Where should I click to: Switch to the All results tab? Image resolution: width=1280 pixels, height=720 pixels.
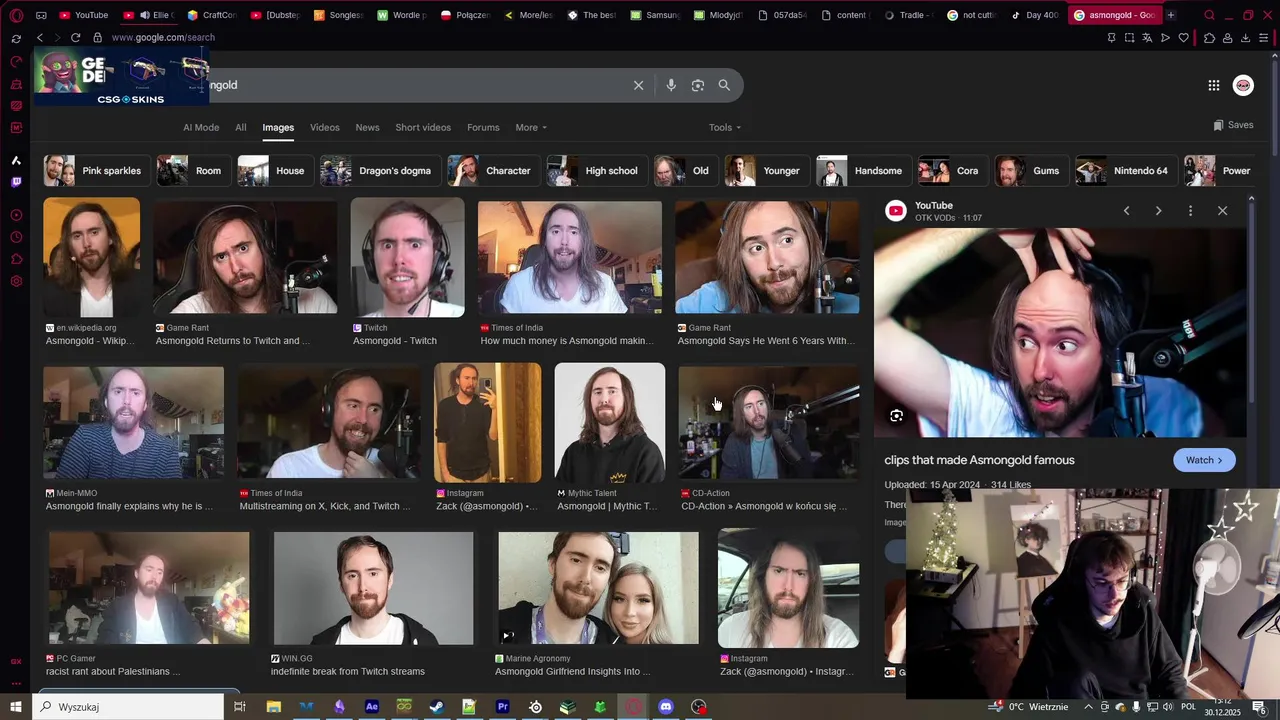click(x=241, y=127)
